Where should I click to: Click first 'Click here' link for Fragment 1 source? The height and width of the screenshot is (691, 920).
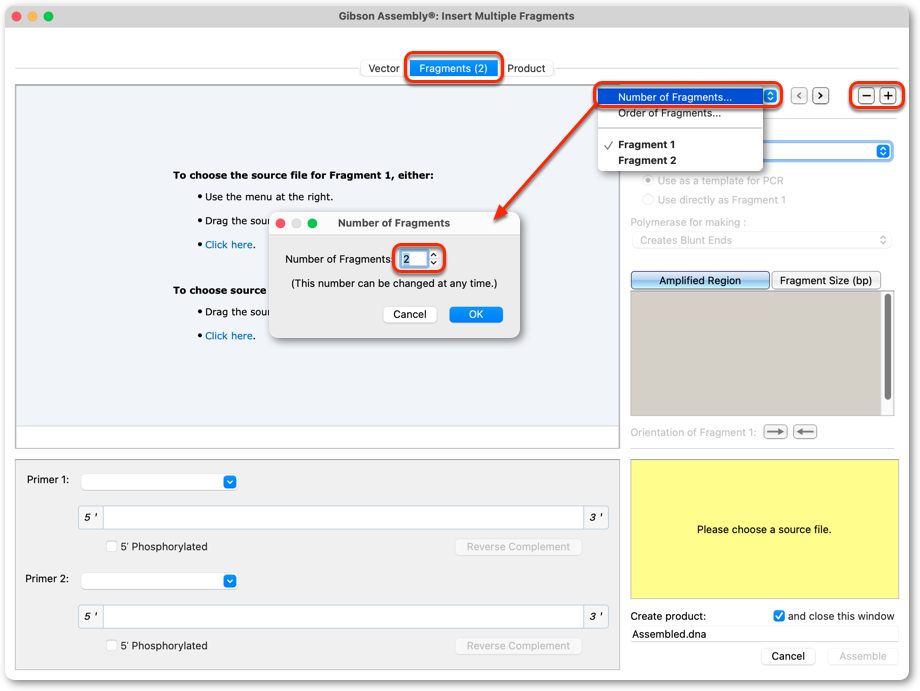coord(229,245)
